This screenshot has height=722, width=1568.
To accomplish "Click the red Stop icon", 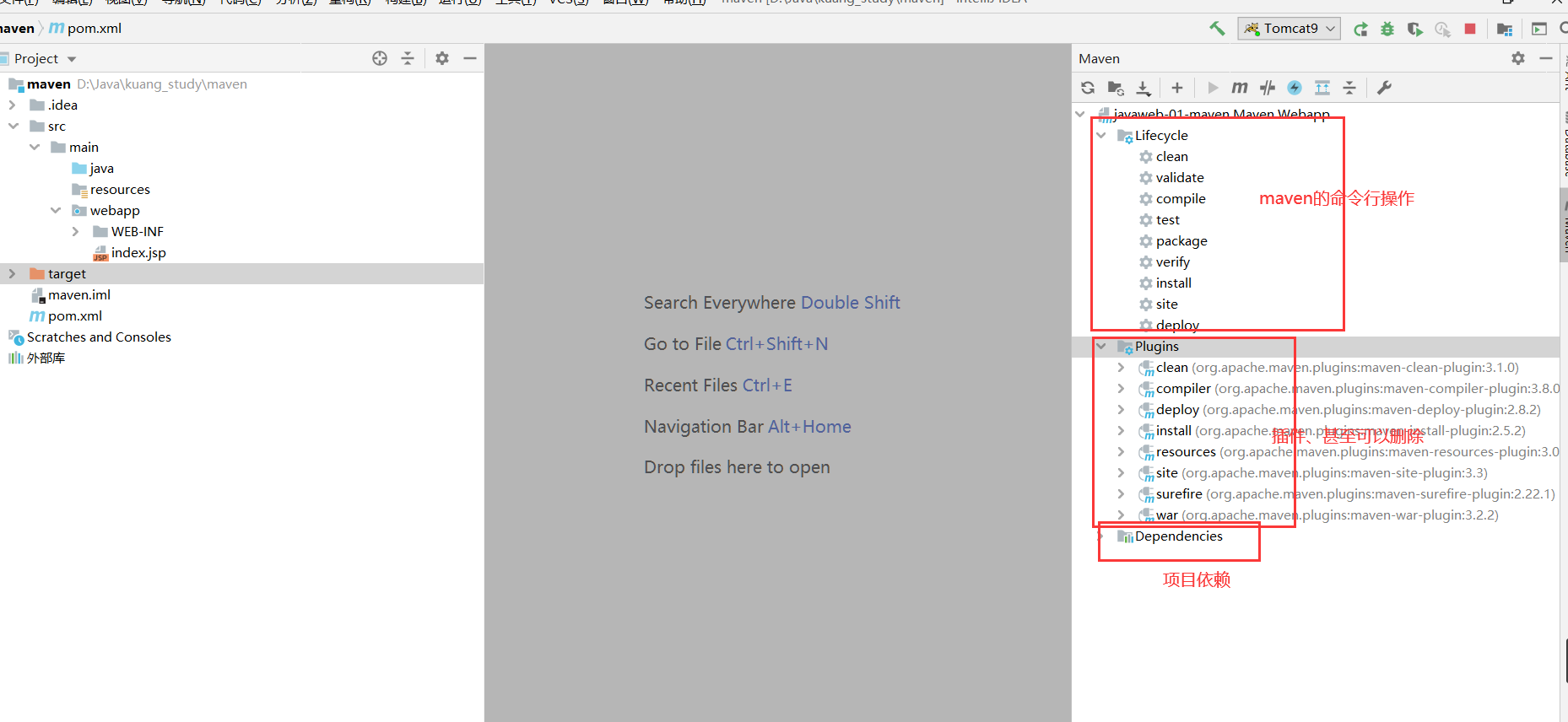I will [1470, 29].
